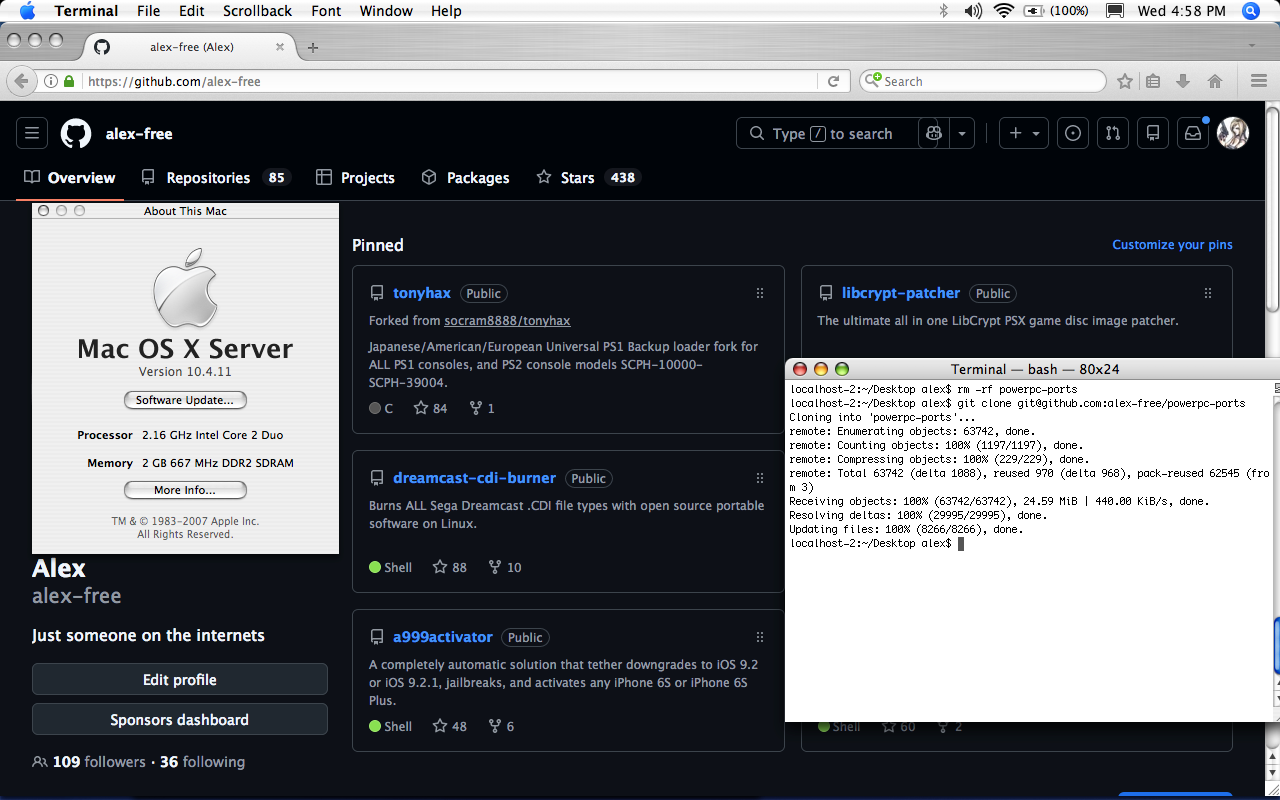Open the Wi-Fi status menu
Screen dimensions: 1280x800
1004,11
